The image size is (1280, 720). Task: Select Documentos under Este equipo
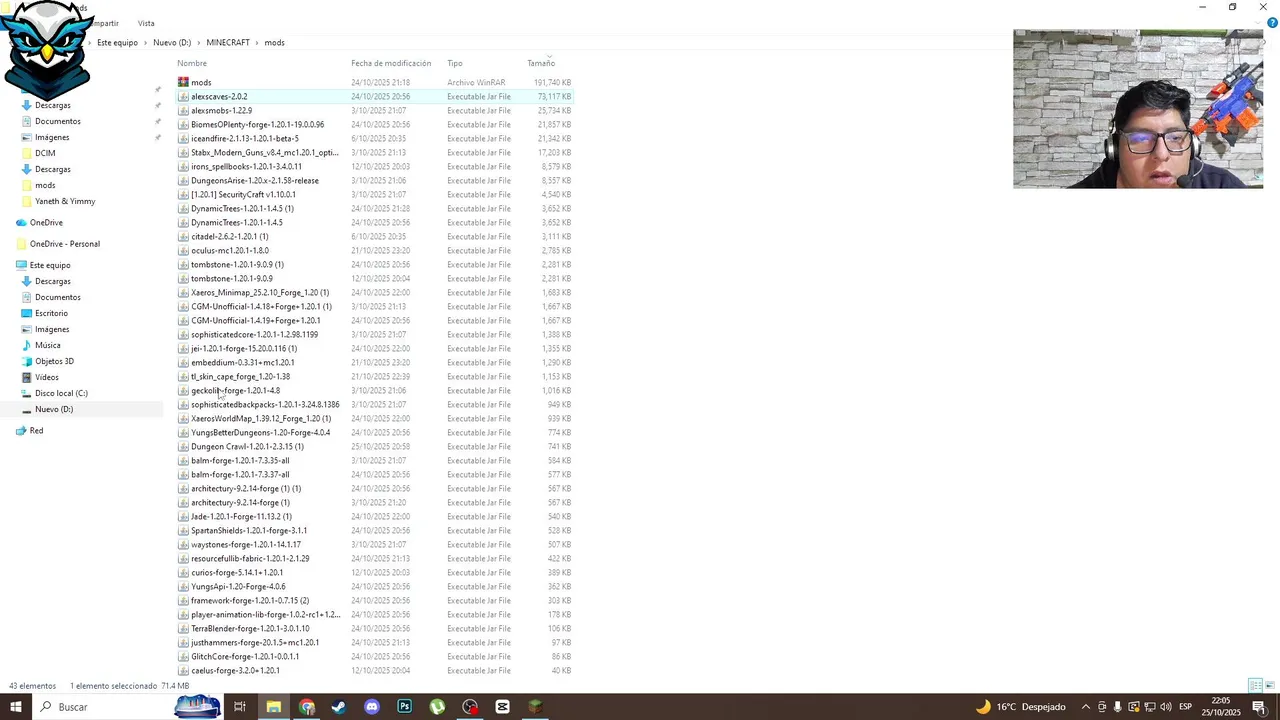[58, 297]
